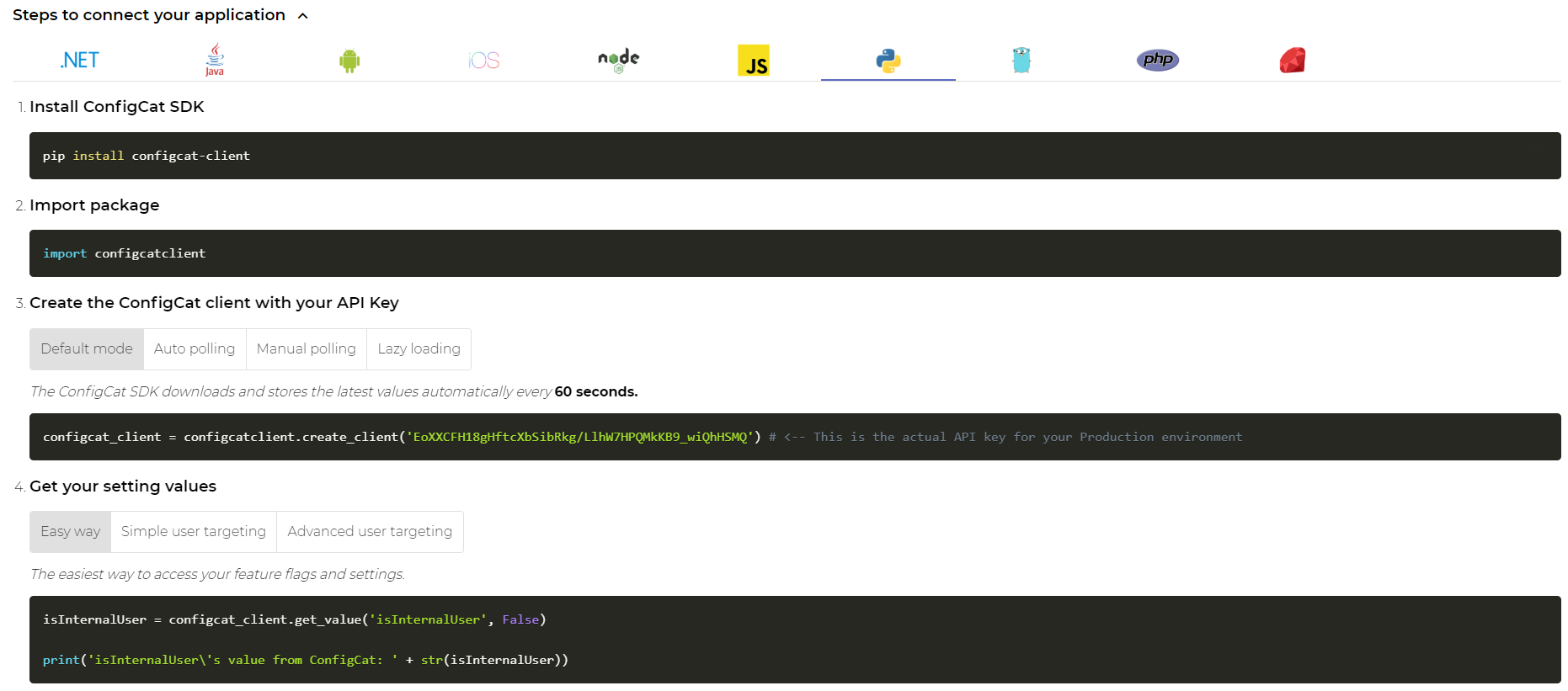Screen dimensions: 1568x691
Task: Click the Import package heading
Action: [94, 205]
